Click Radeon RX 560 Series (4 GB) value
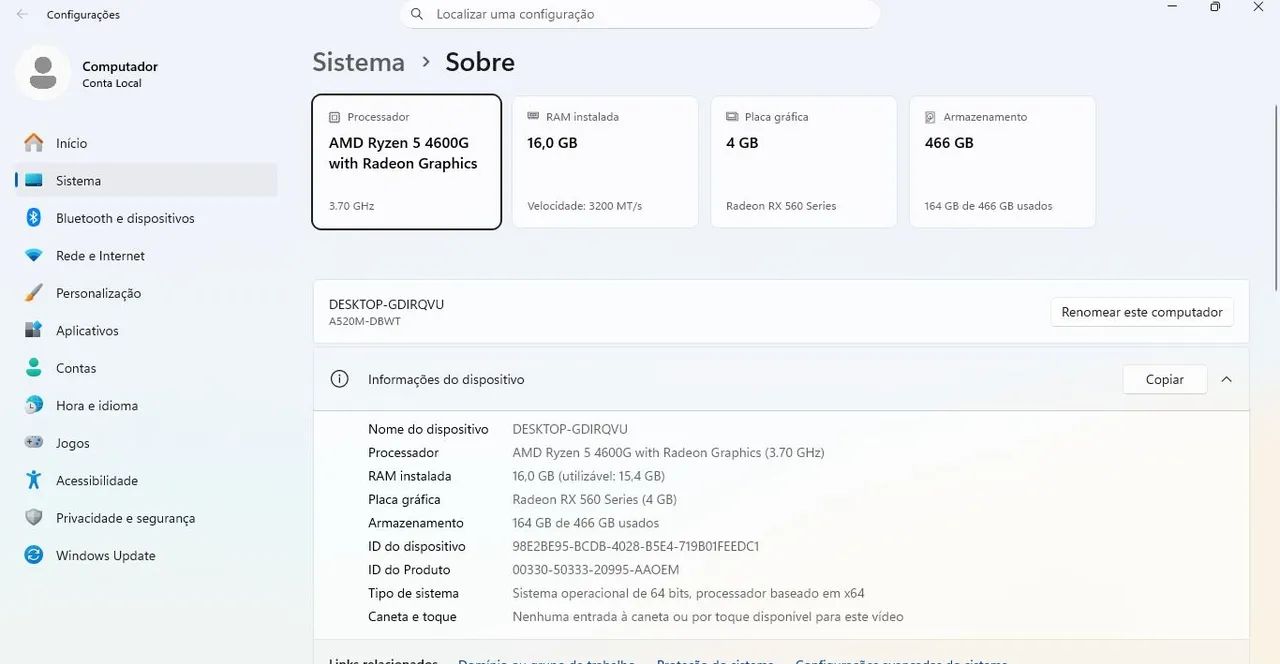Viewport: 1280px width, 664px height. click(594, 500)
